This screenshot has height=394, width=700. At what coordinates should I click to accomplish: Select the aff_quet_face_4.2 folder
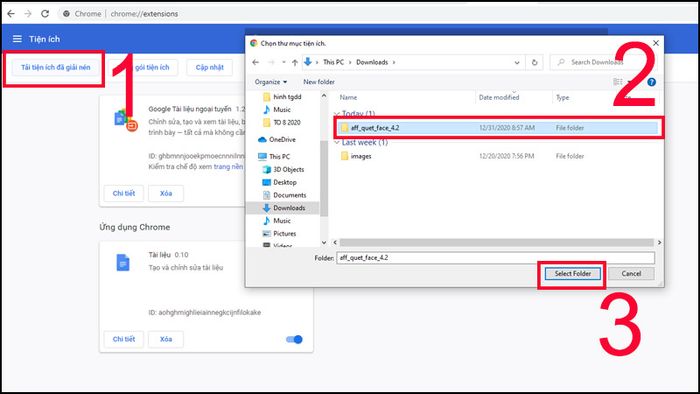(x=498, y=128)
